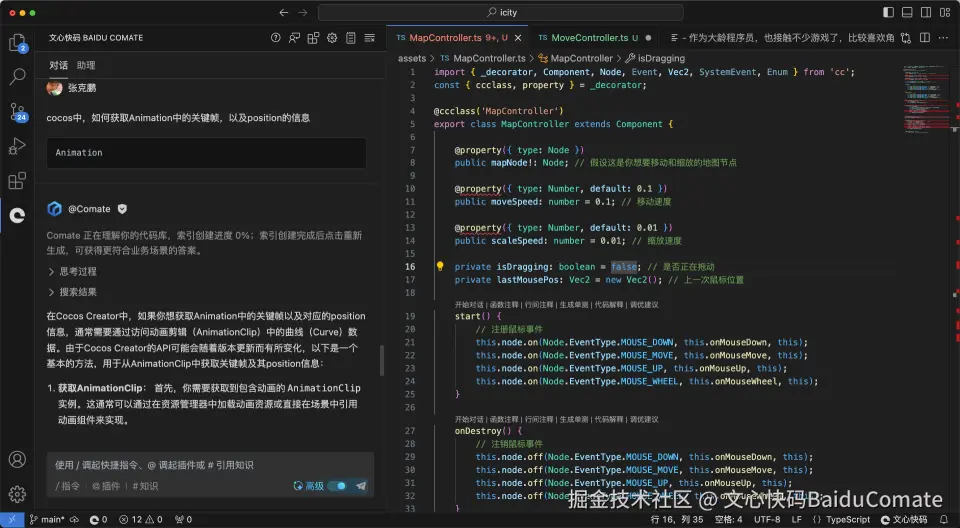Open the Comate plugins grid icon
This screenshot has height=528, width=960.
pyautogui.click(x=313, y=38)
